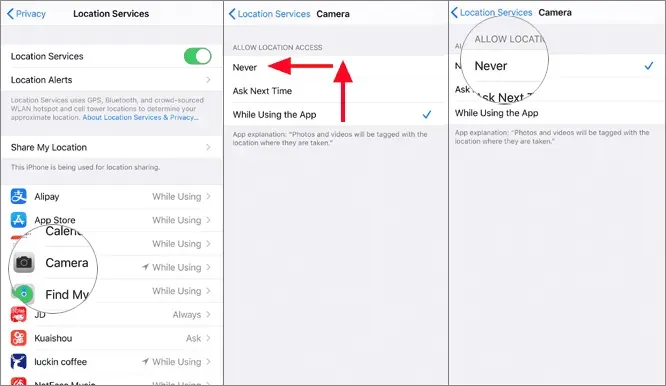This screenshot has height=386, width=666.
Task: Tap the Camera title in right screen
Action: tap(555, 12)
